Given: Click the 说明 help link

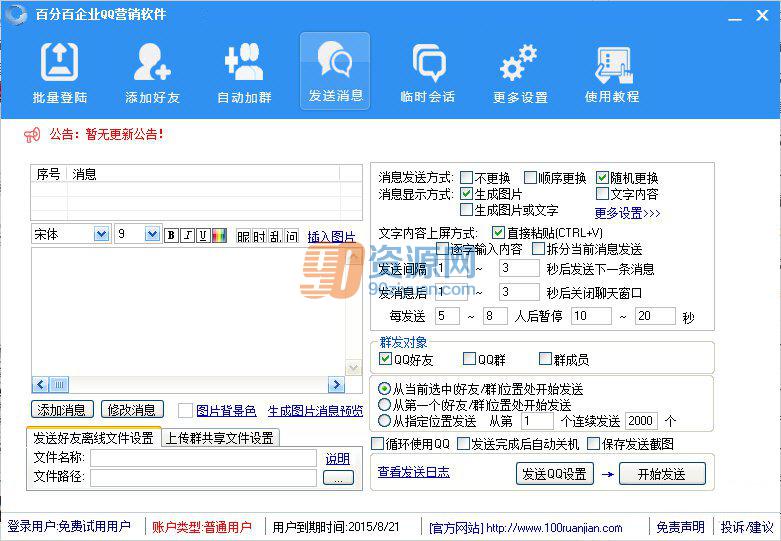Looking at the screenshot, I should 338,459.
